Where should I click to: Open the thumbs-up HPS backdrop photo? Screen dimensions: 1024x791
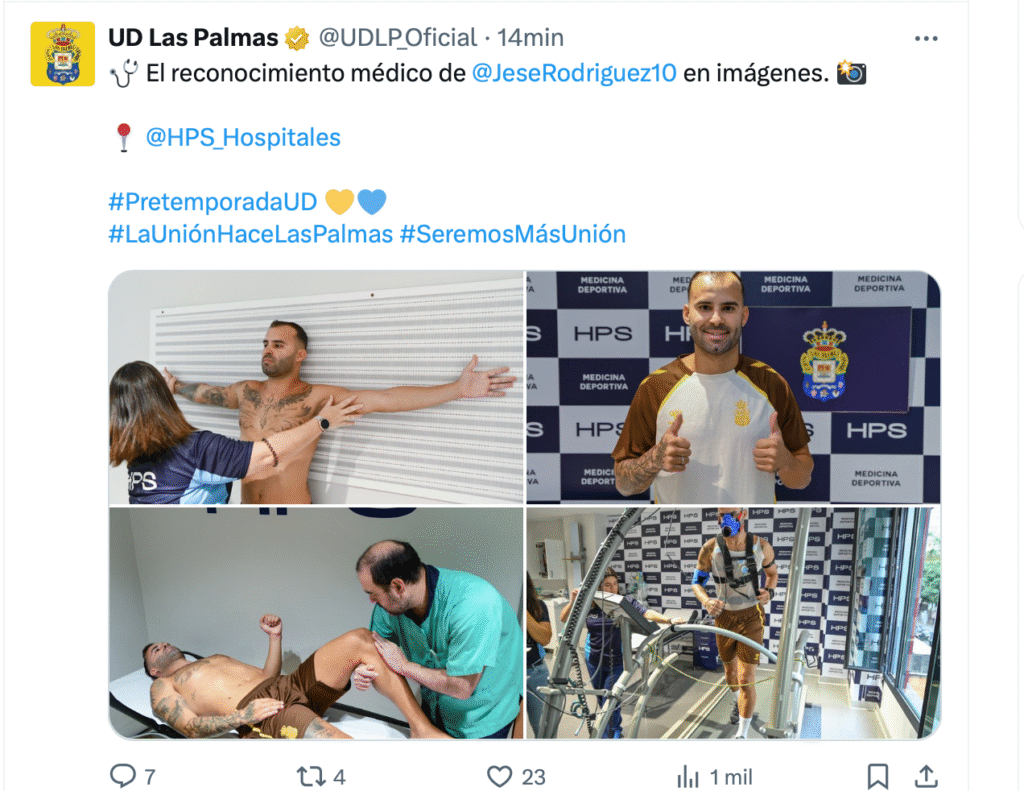click(x=733, y=387)
